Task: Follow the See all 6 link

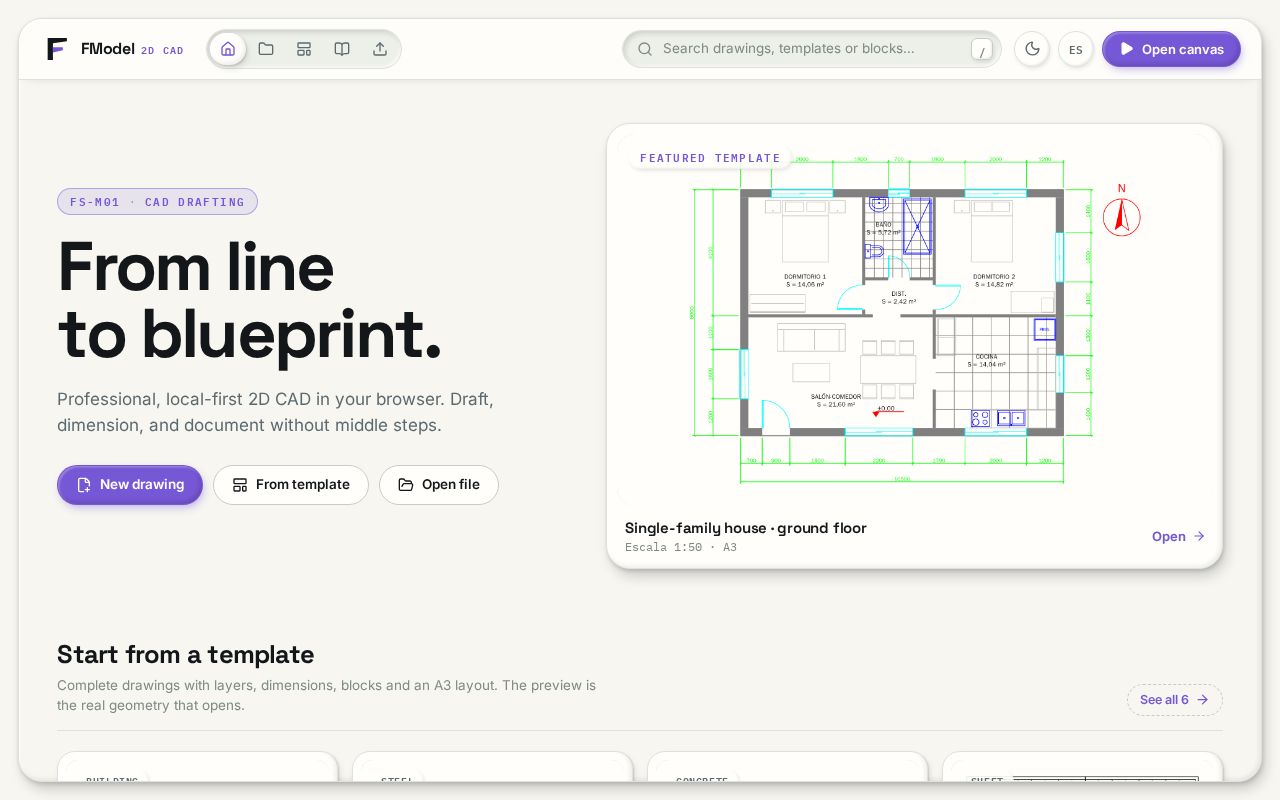Action: 1174,700
